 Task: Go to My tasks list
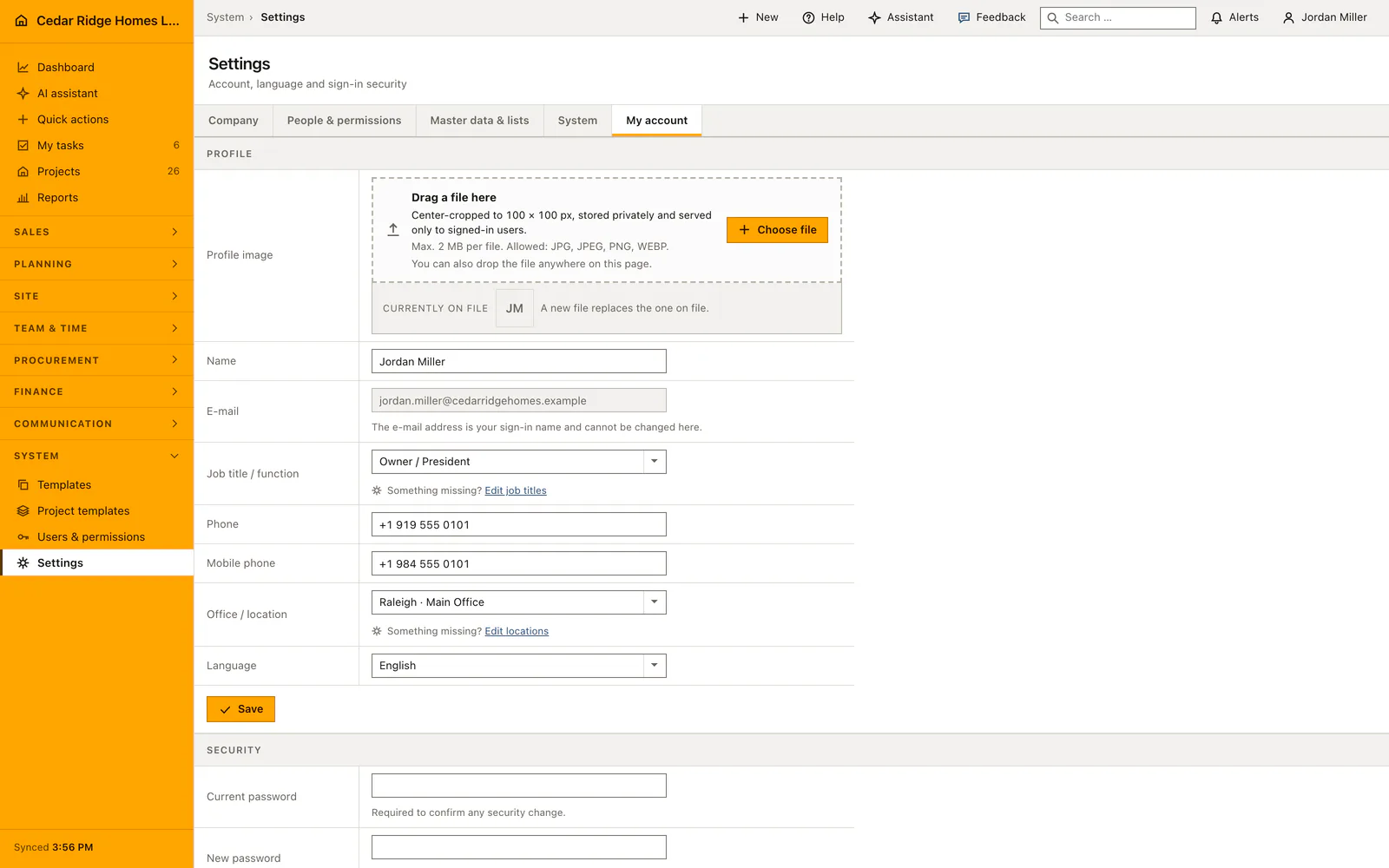pos(96,145)
